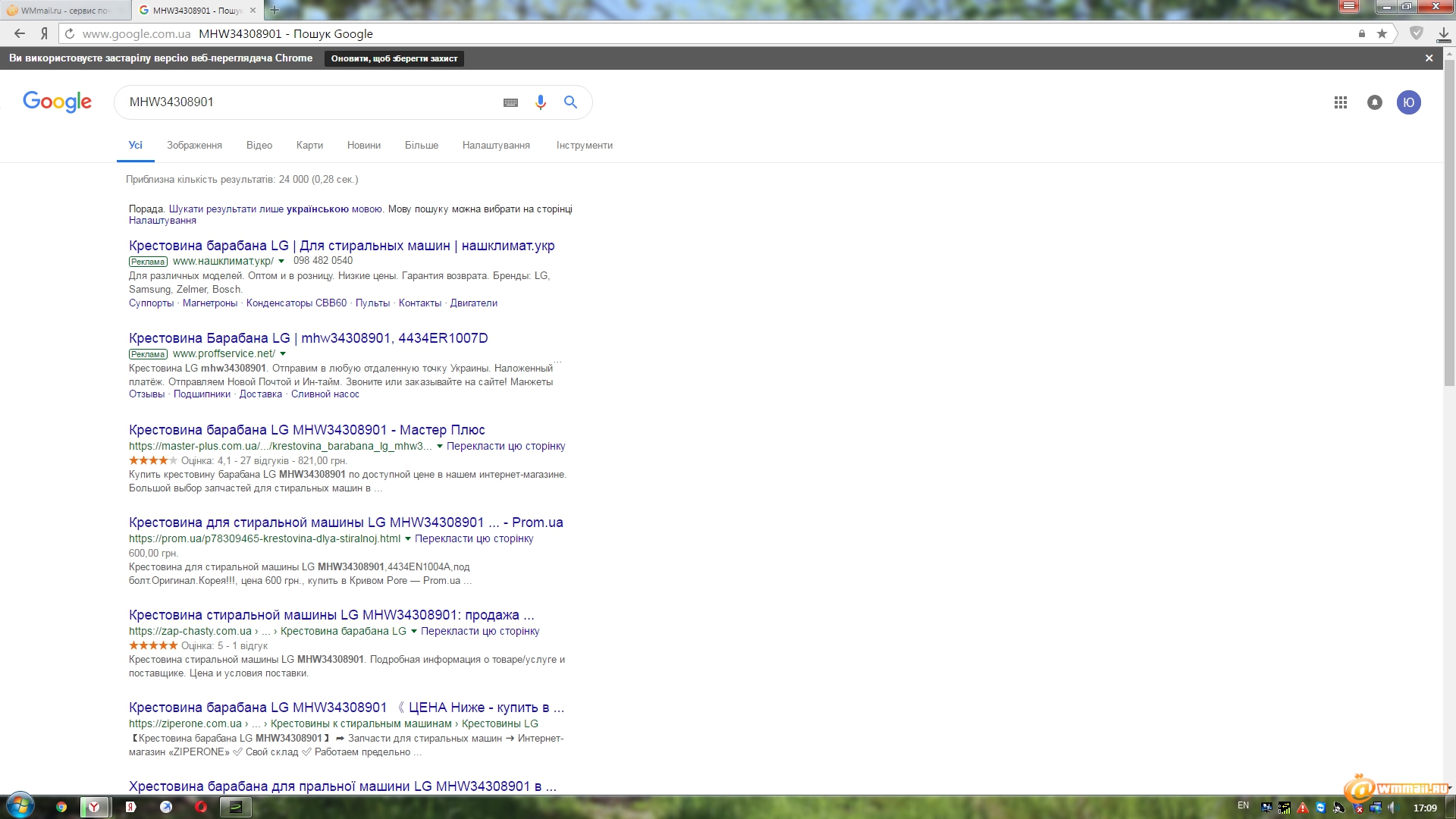Image resolution: width=1456 pixels, height=819 pixels.
Task: Open the Protect shield icon in the address bar
Action: (x=1416, y=33)
